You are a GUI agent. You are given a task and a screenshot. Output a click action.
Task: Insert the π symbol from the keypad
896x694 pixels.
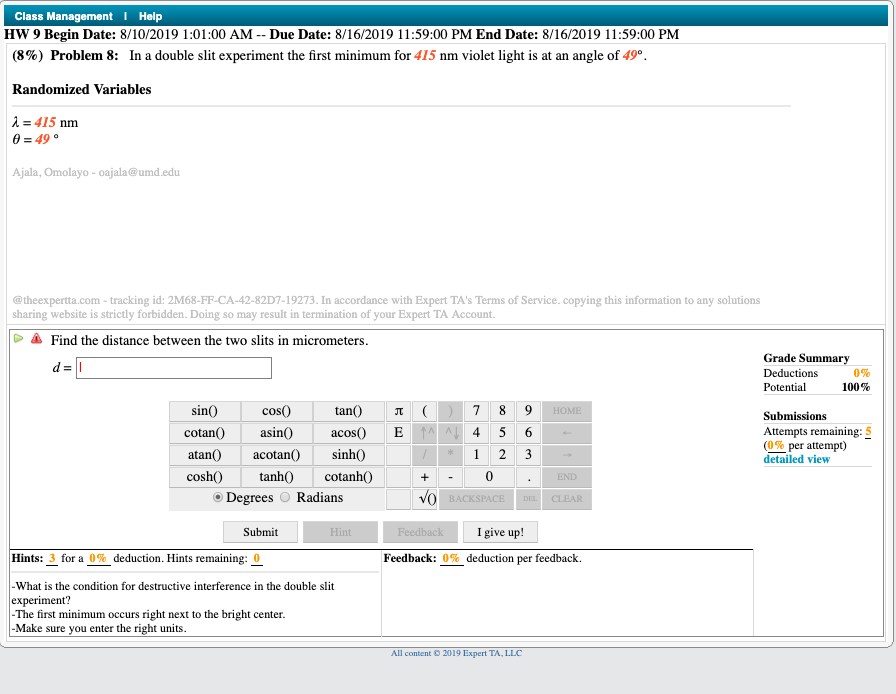pyautogui.click(x=398, y=411)
